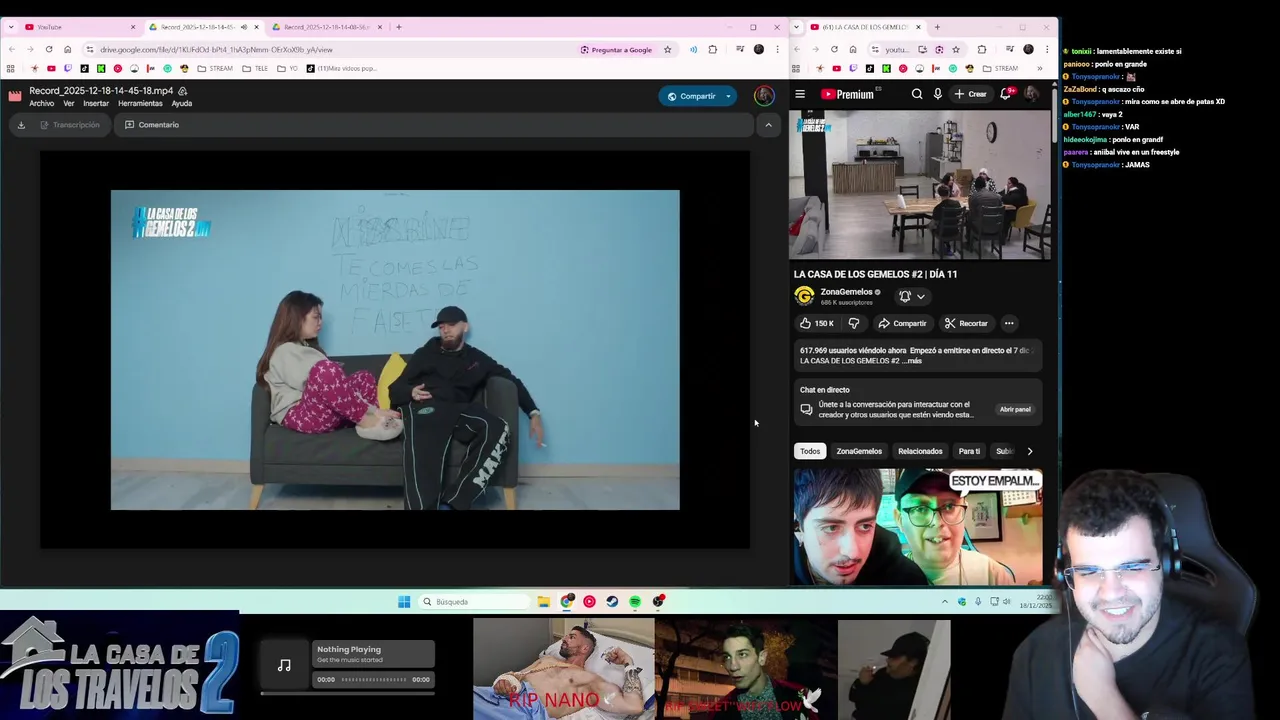Viewport: 1280px width, 720px height.
Task: Click Preguntar a Google in address bar
Action: pyautogui.click(x=616, y=49)
